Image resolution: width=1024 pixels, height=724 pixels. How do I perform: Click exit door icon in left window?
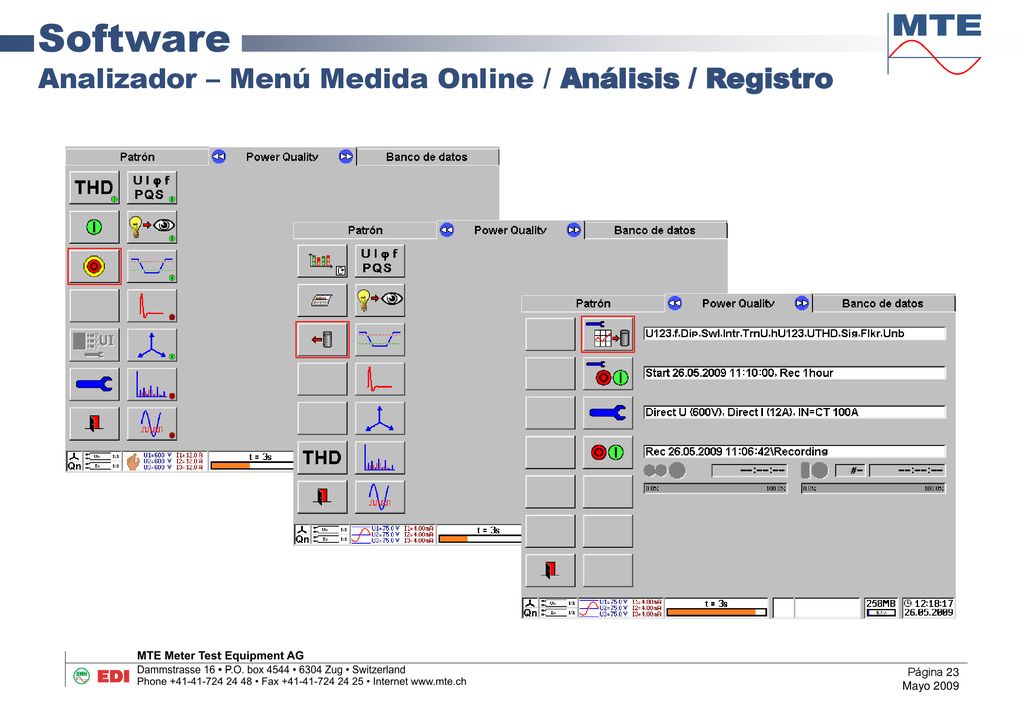point(95,423)
